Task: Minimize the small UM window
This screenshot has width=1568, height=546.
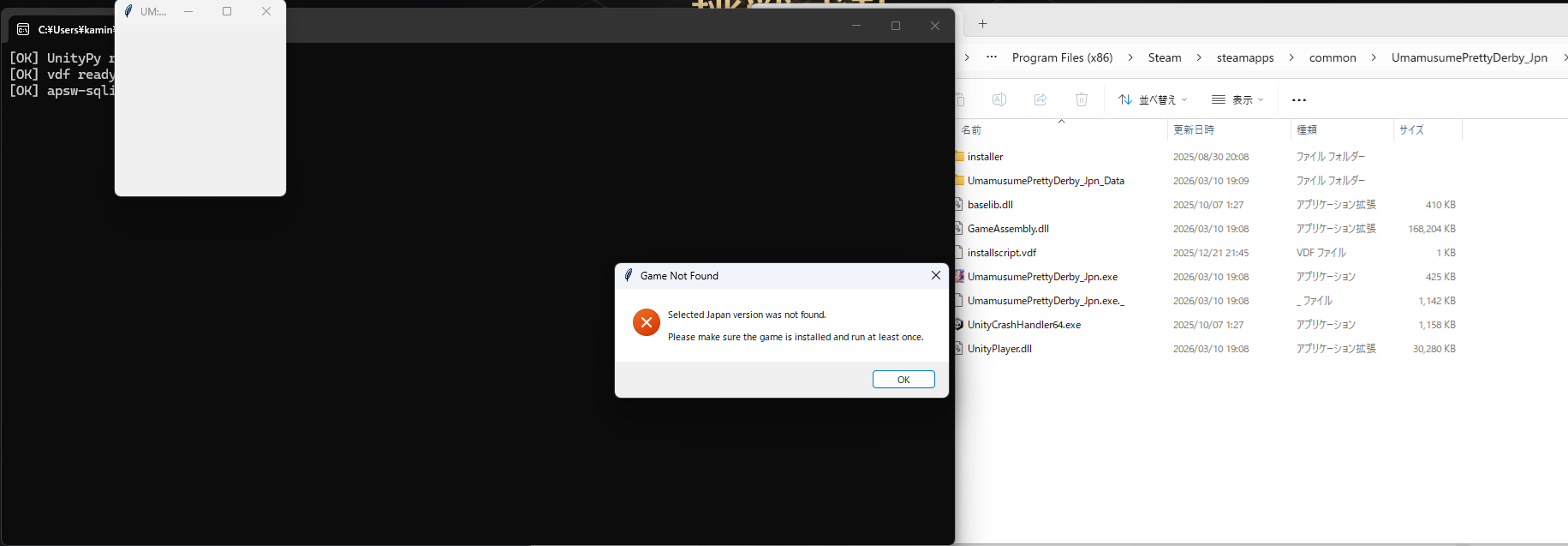Action: point(188,11)
